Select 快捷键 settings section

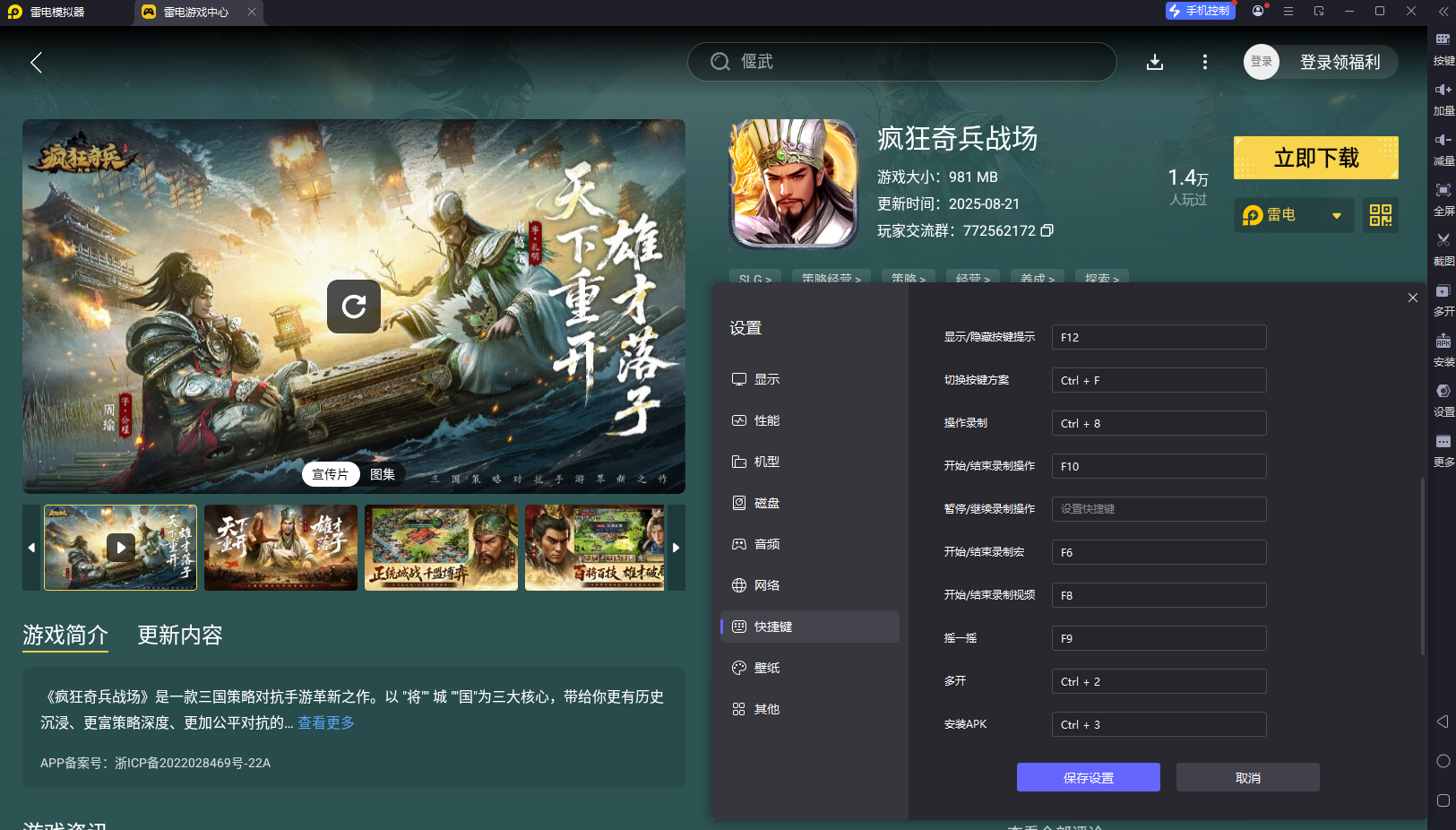(810, 627)
